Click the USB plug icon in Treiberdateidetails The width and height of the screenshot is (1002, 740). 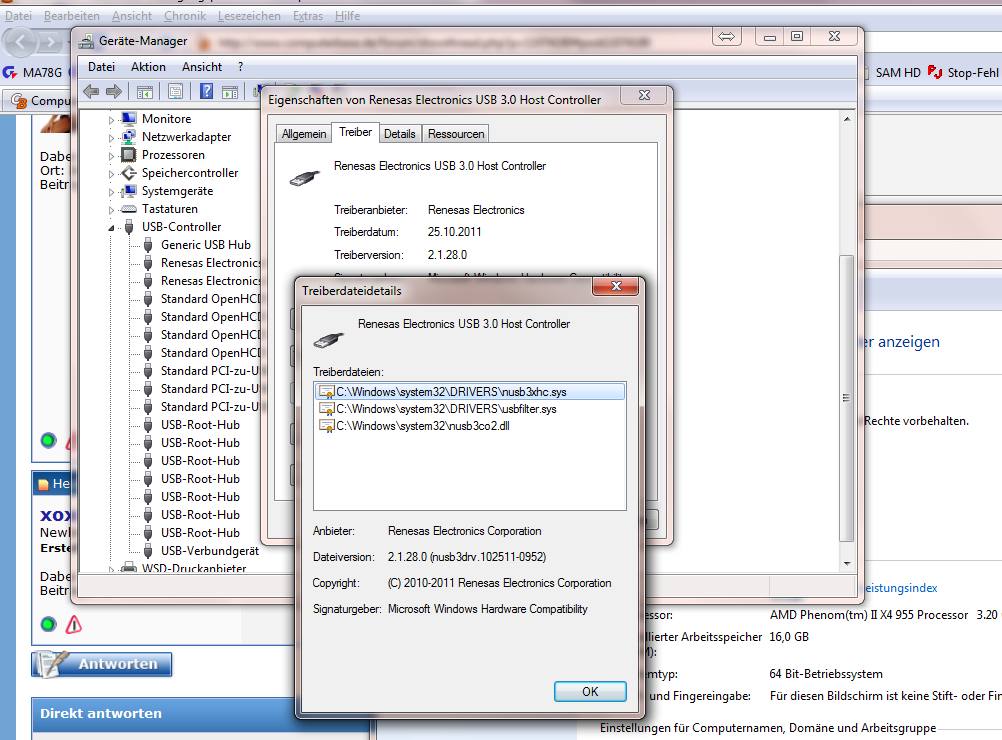pos(328,340)
